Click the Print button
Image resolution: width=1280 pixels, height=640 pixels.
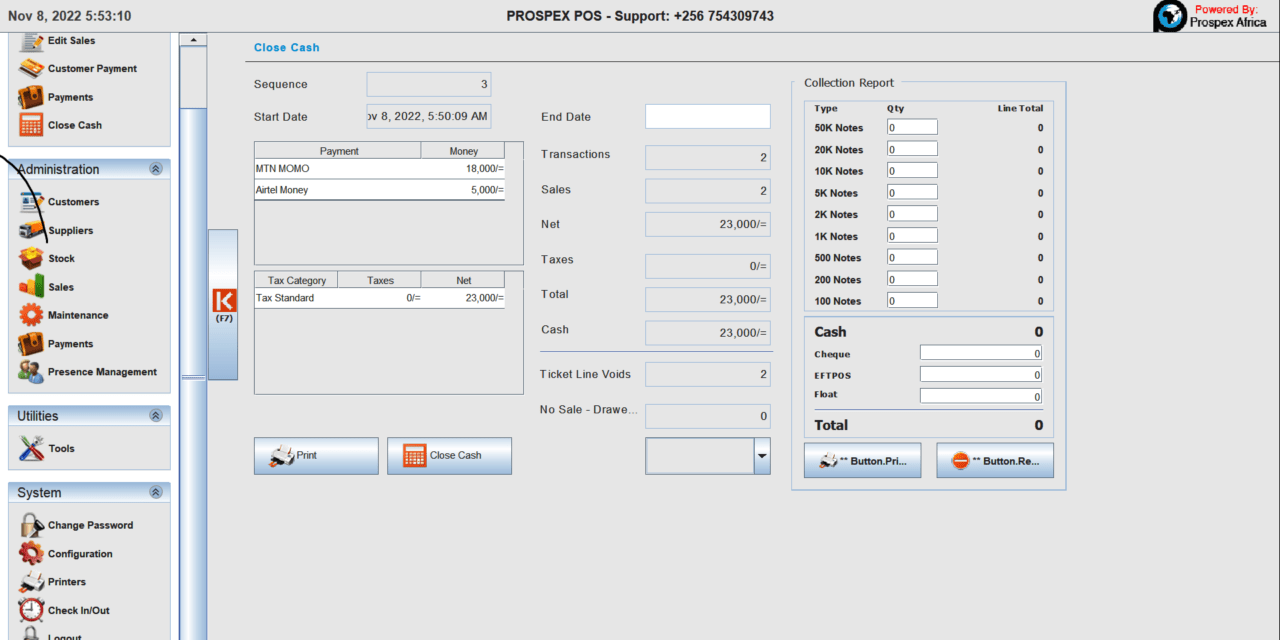(x=316, y=456)
